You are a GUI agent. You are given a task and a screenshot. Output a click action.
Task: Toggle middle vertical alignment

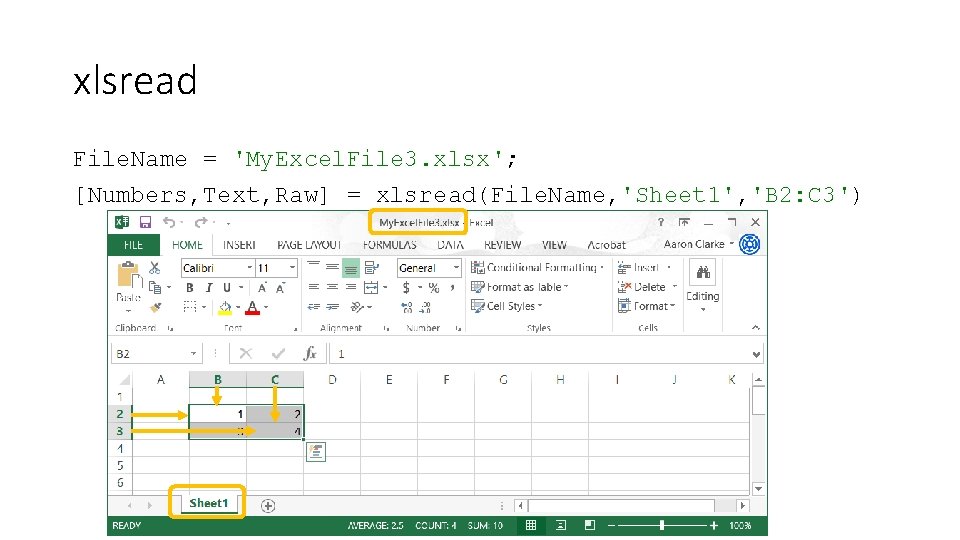(332, 267)
